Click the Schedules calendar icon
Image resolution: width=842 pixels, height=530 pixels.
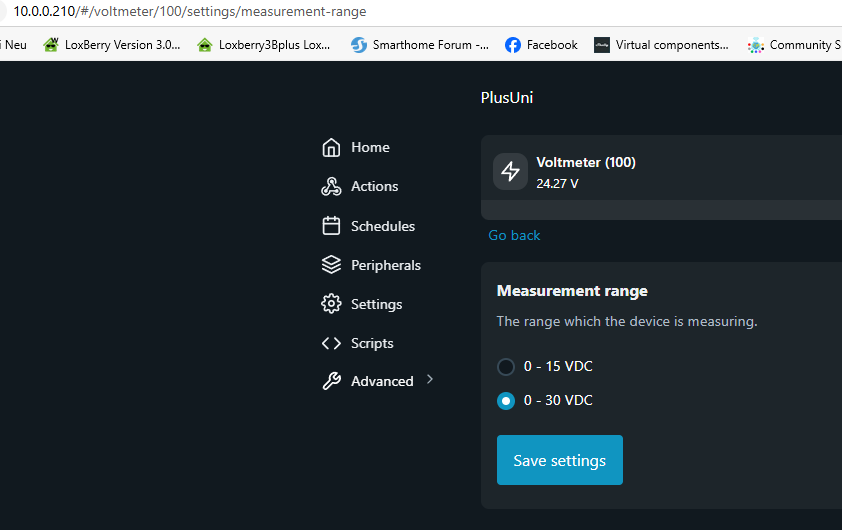point(331,226)
